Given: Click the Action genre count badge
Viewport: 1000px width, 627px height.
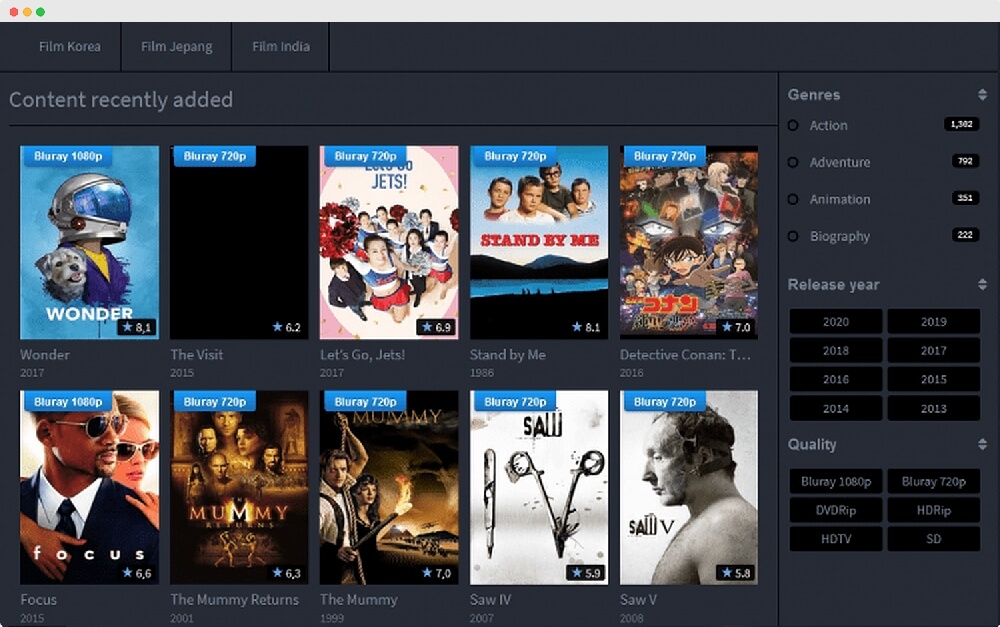Looking at the screenshot, I should pos(961,124).
